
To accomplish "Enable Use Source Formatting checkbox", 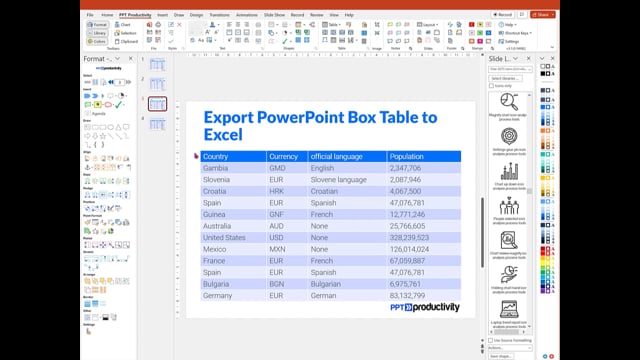I will pos(491,340).
